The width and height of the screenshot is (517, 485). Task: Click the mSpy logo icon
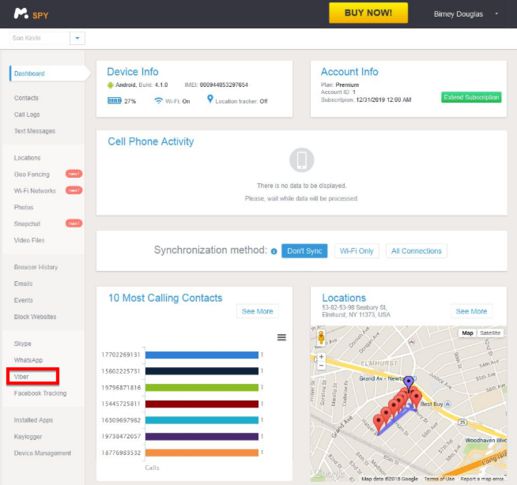(x=21, y=14)
